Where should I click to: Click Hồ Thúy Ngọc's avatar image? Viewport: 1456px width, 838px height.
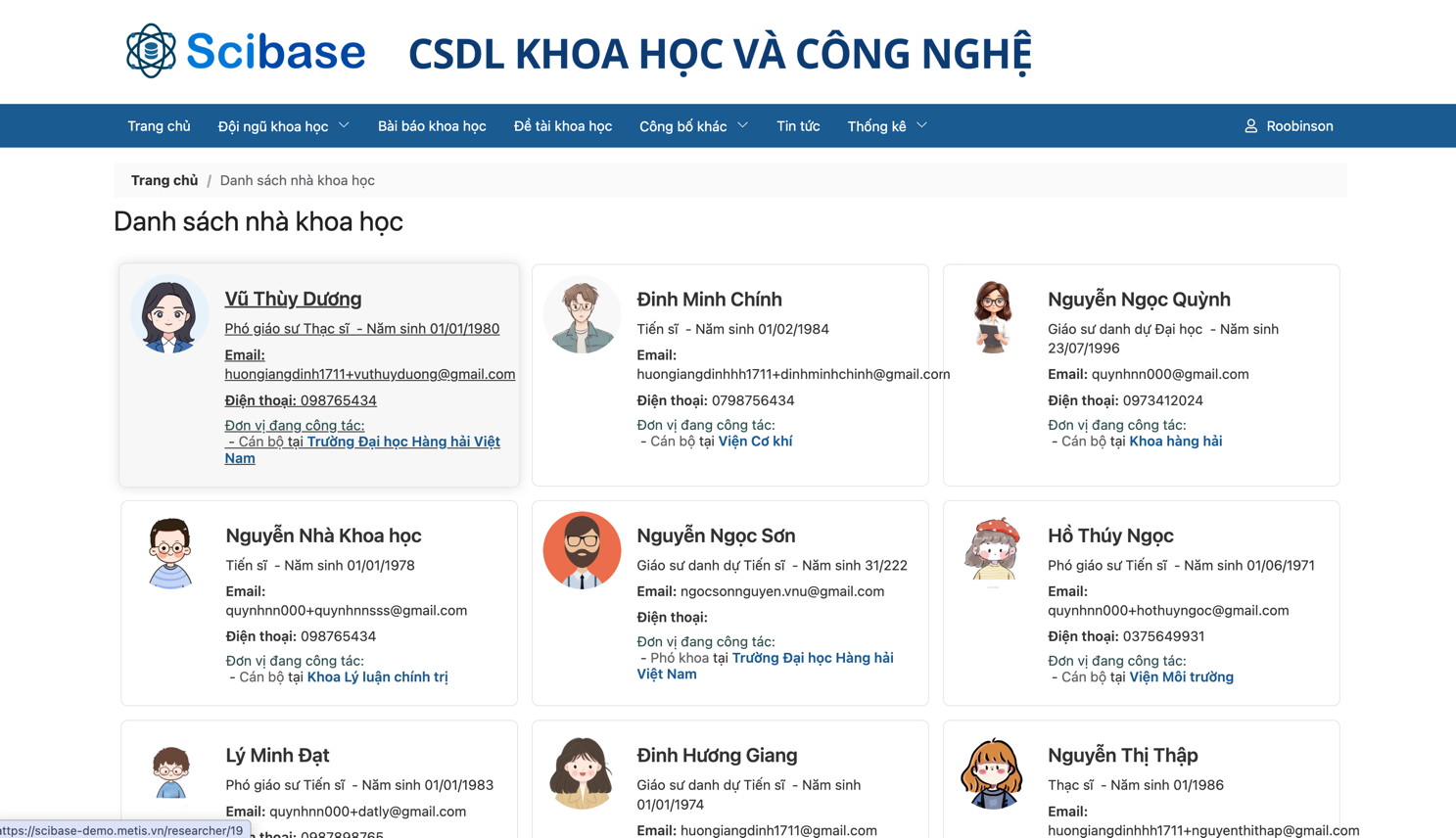tap(993, 551)
